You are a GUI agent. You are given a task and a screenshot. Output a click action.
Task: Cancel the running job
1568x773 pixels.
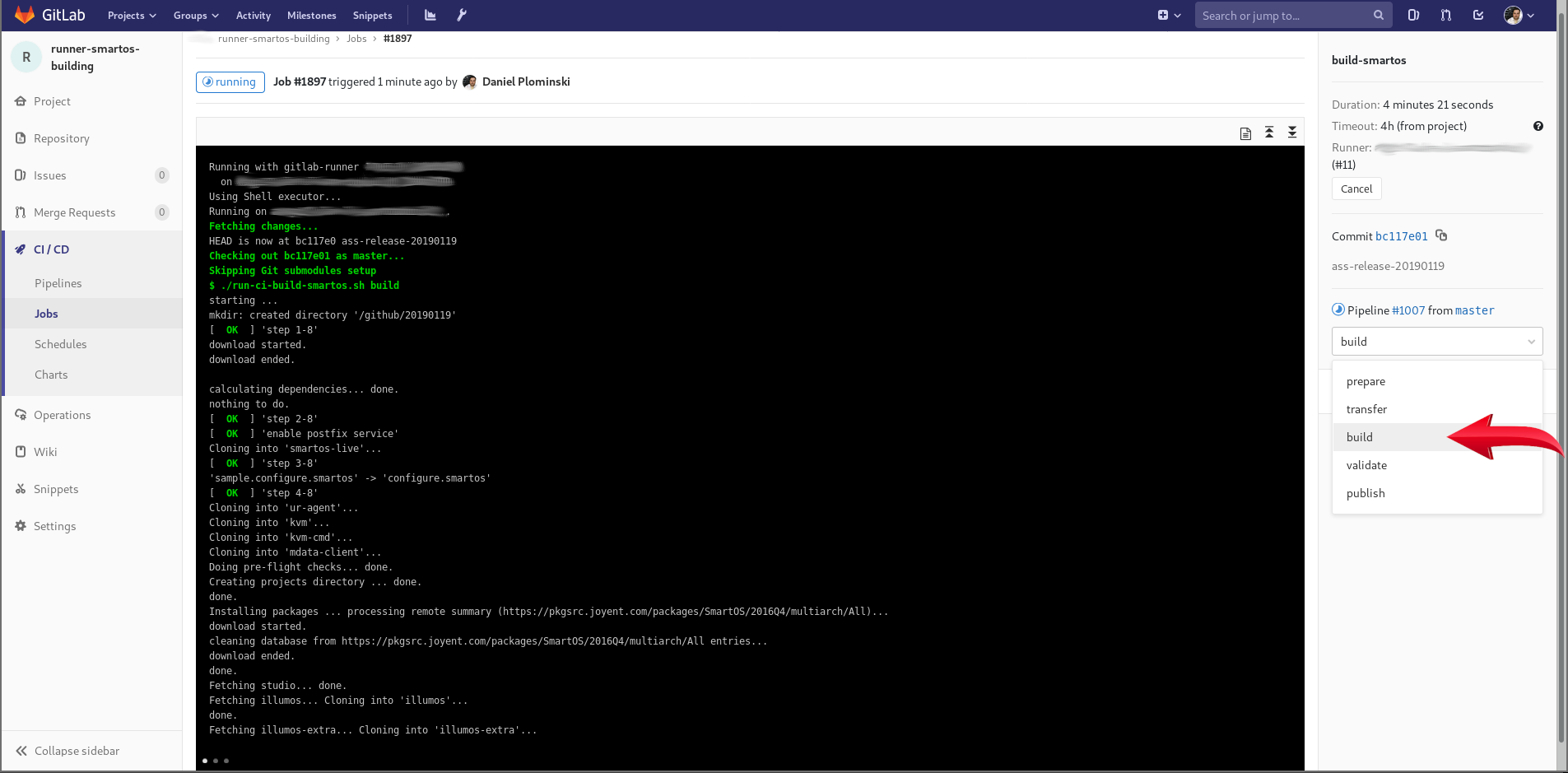pos(1356,189)
